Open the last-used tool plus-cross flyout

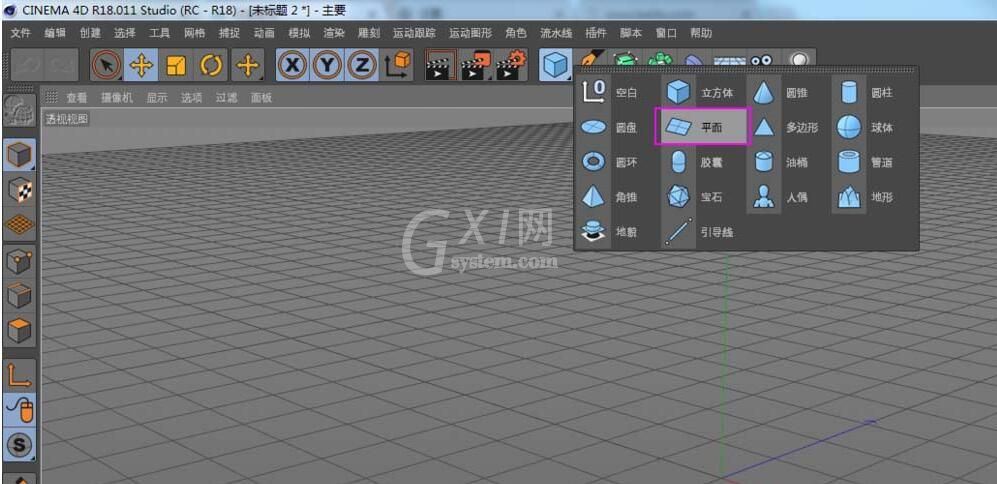point(247,65)
